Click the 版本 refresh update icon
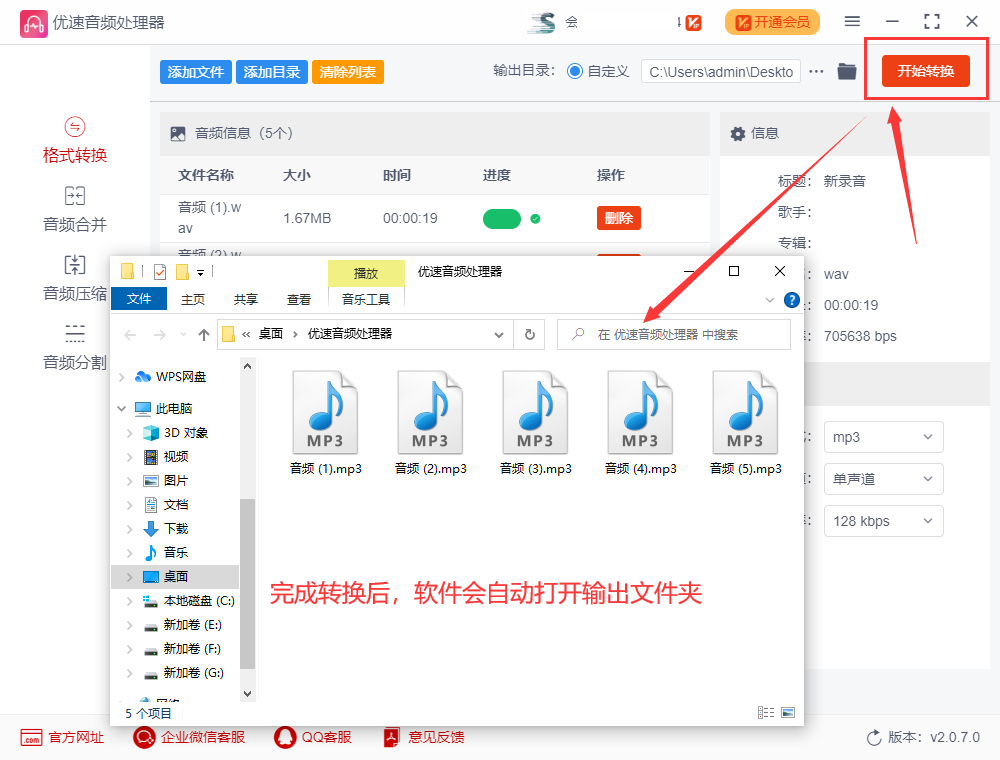Screen dimensions: 1000x760 (x=874, y=738)
